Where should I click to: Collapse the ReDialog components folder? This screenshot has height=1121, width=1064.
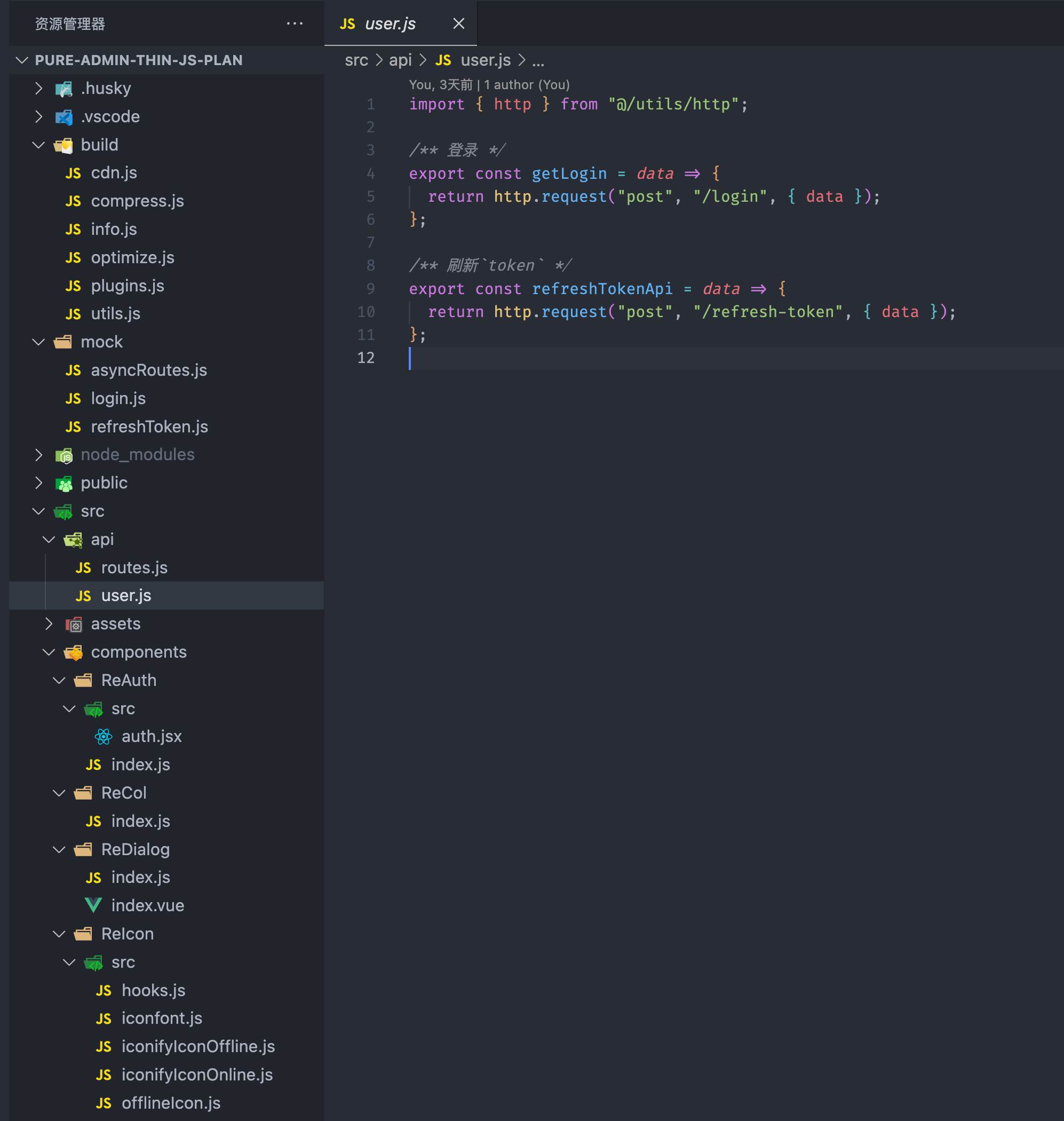point(59,850)
